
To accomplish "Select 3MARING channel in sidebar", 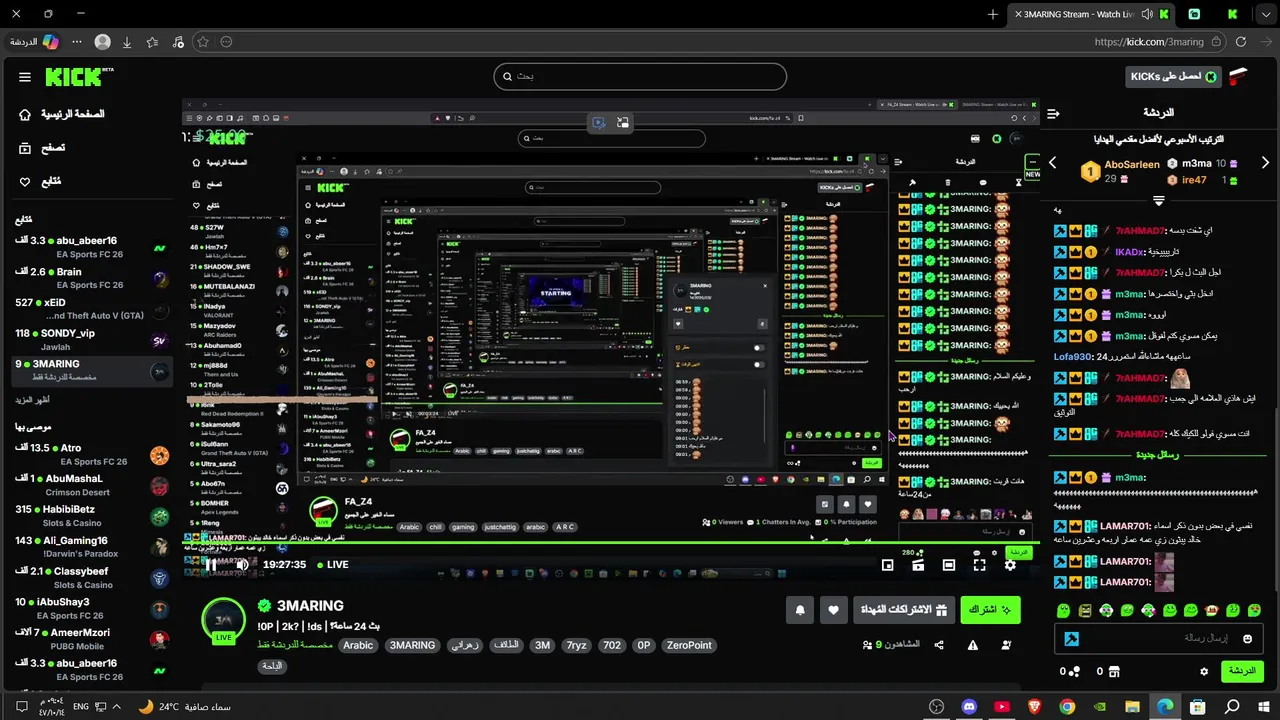I will click(x=90, y=370).
